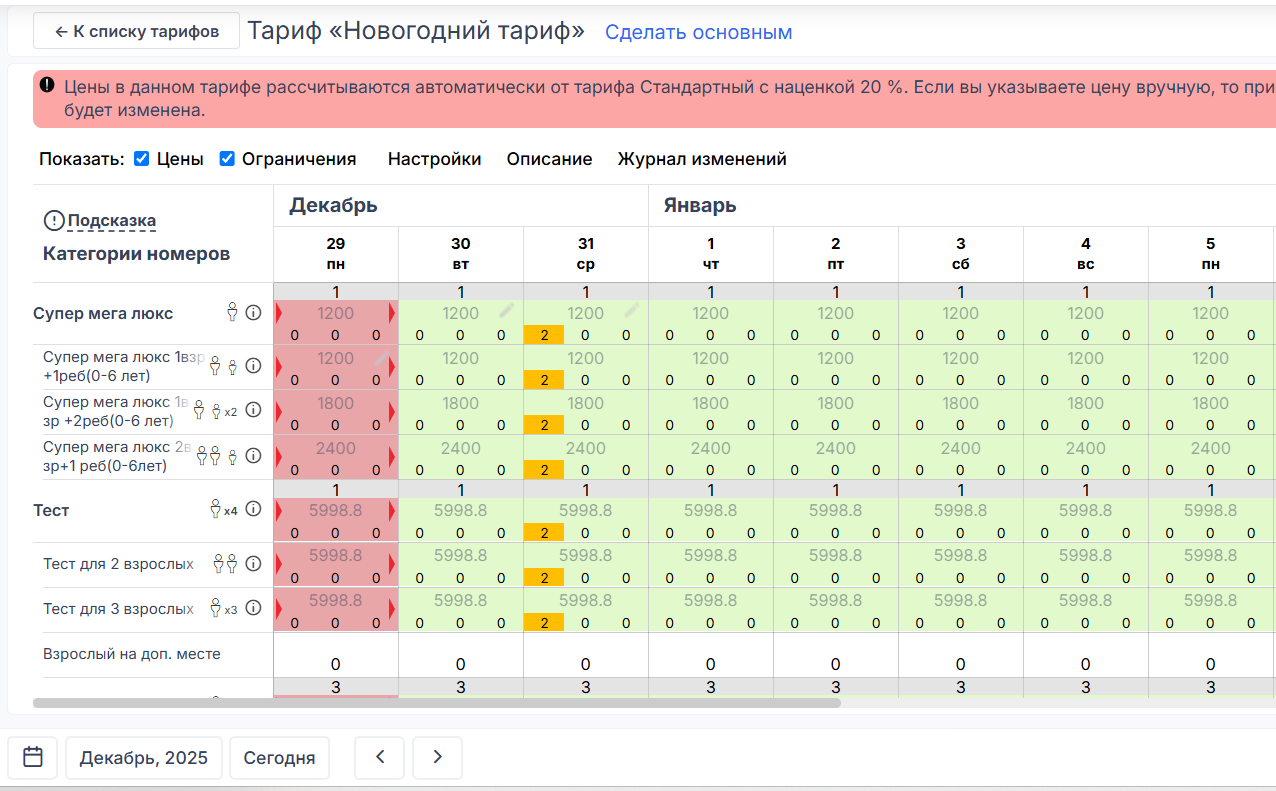Open info for Тест для 2 взрослых
This screenshot has width=1276, height=791.
click(x=253, y=564)
